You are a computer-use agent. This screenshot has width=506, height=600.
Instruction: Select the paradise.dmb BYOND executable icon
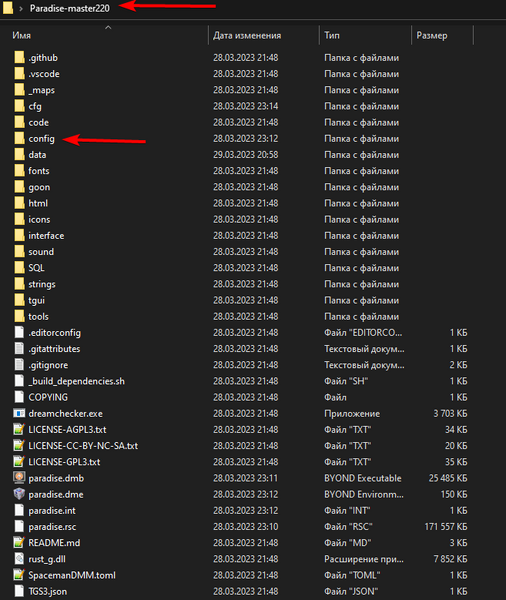(x=19, y=478)
